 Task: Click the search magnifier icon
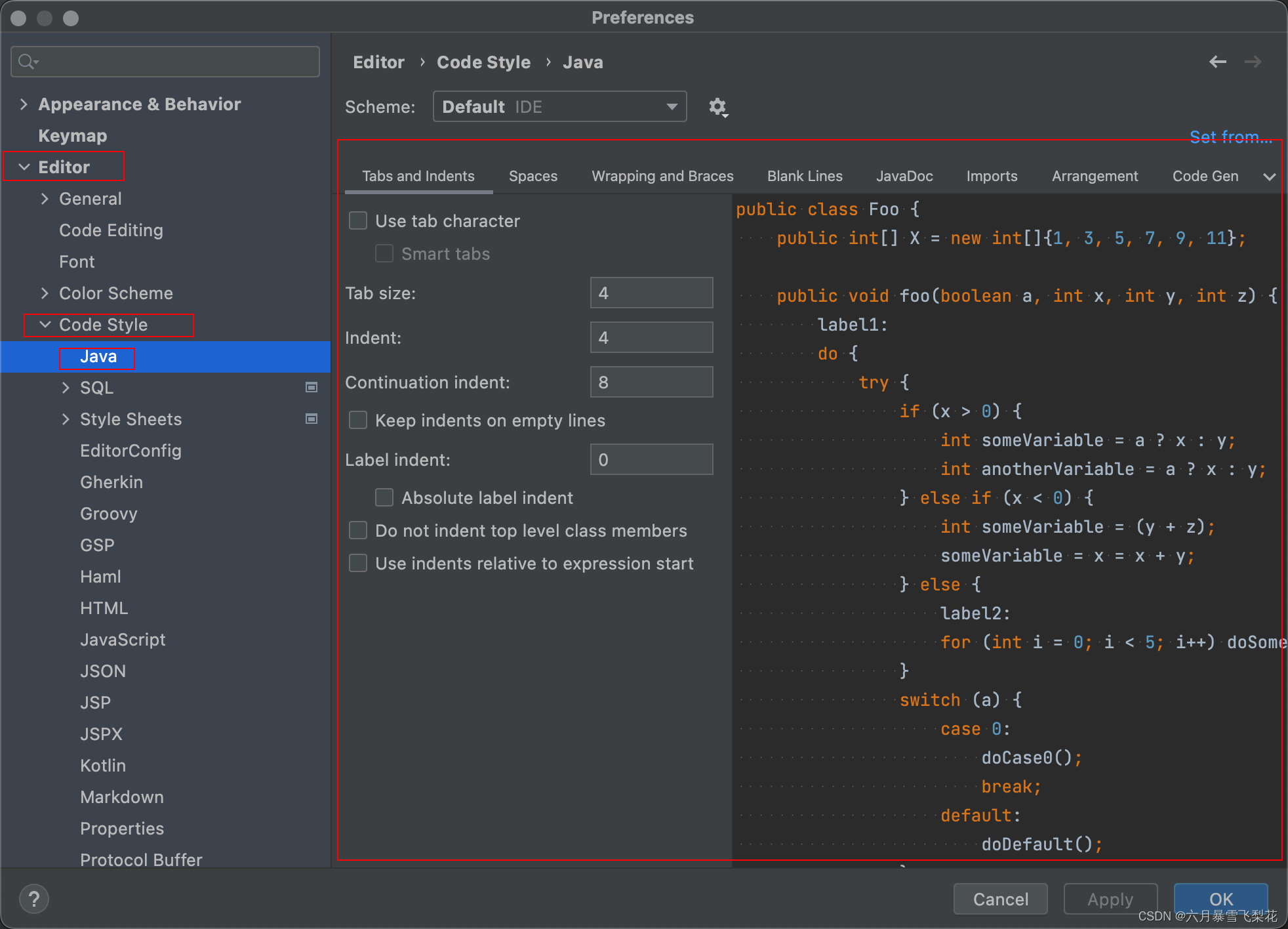(27, 62)
